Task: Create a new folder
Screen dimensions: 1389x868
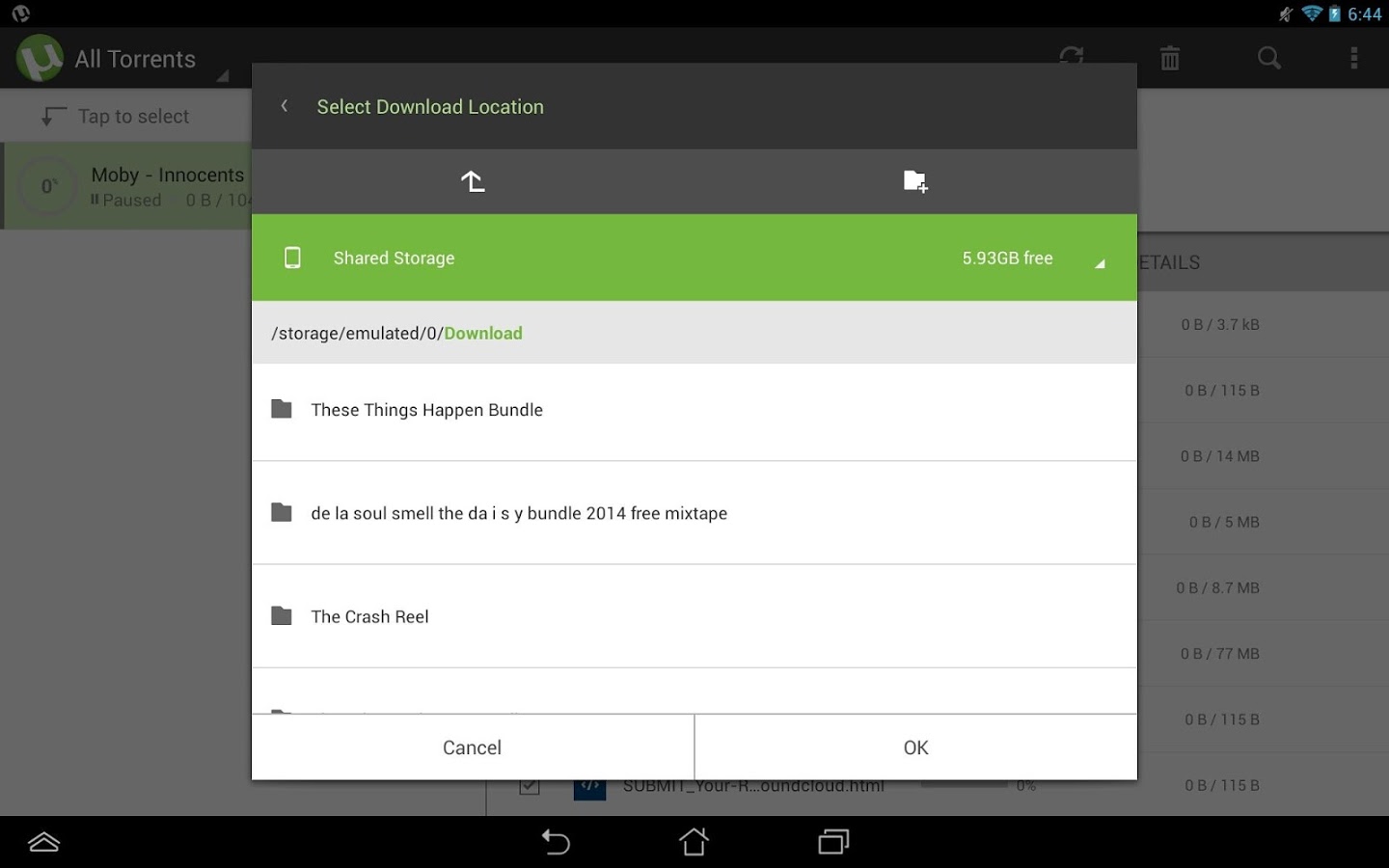Action: [x=915, y=181]
